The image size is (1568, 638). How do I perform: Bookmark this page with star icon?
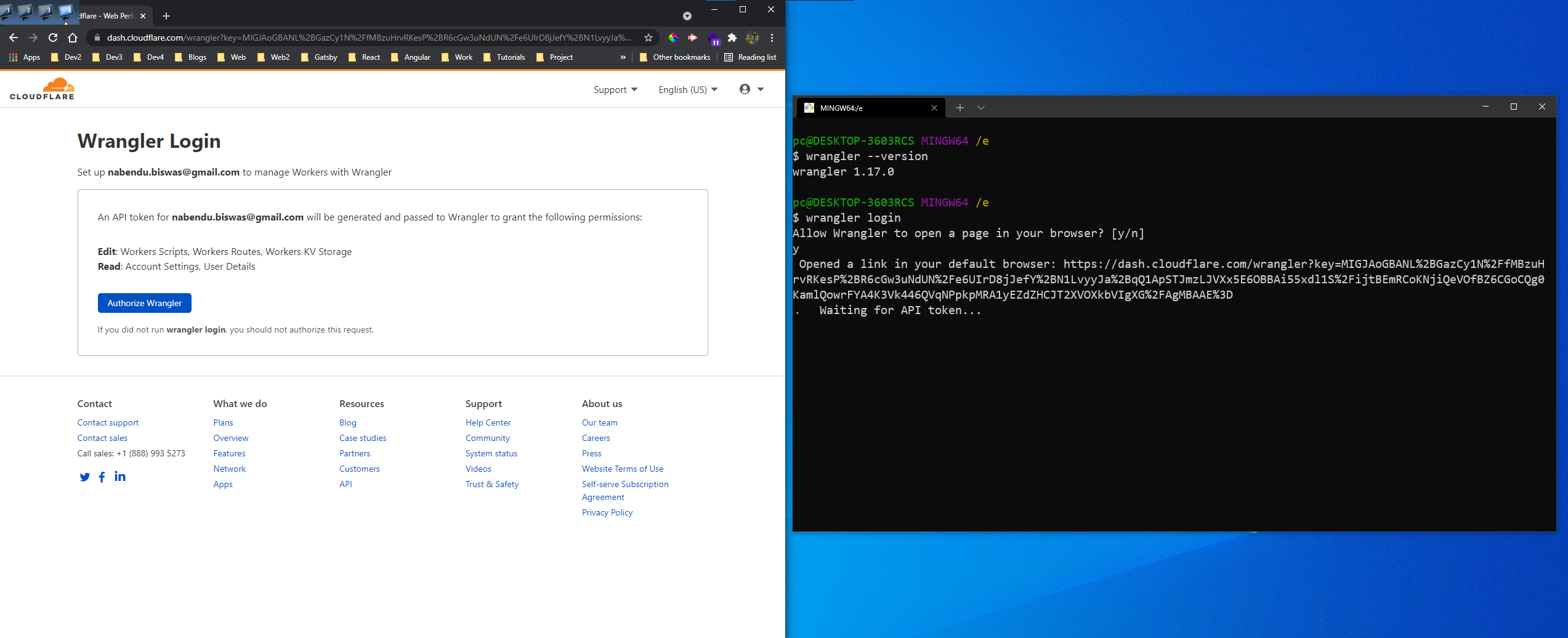coord(649,38)
